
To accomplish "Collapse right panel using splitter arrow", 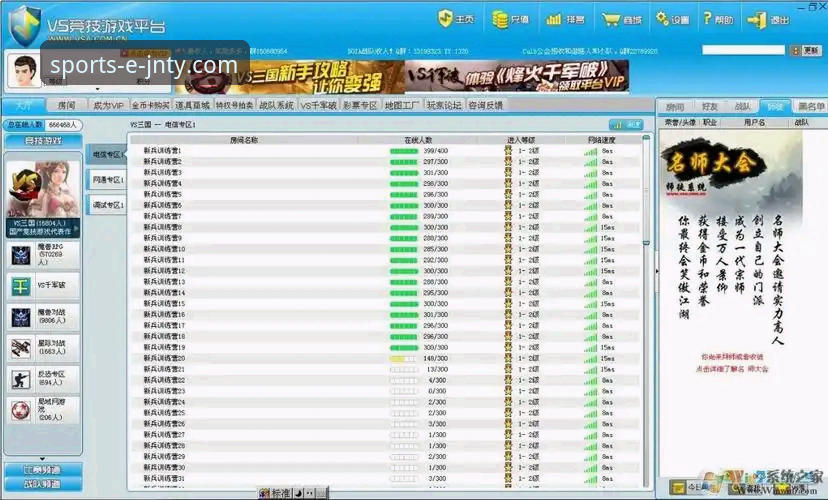I will tap(657, 271).
